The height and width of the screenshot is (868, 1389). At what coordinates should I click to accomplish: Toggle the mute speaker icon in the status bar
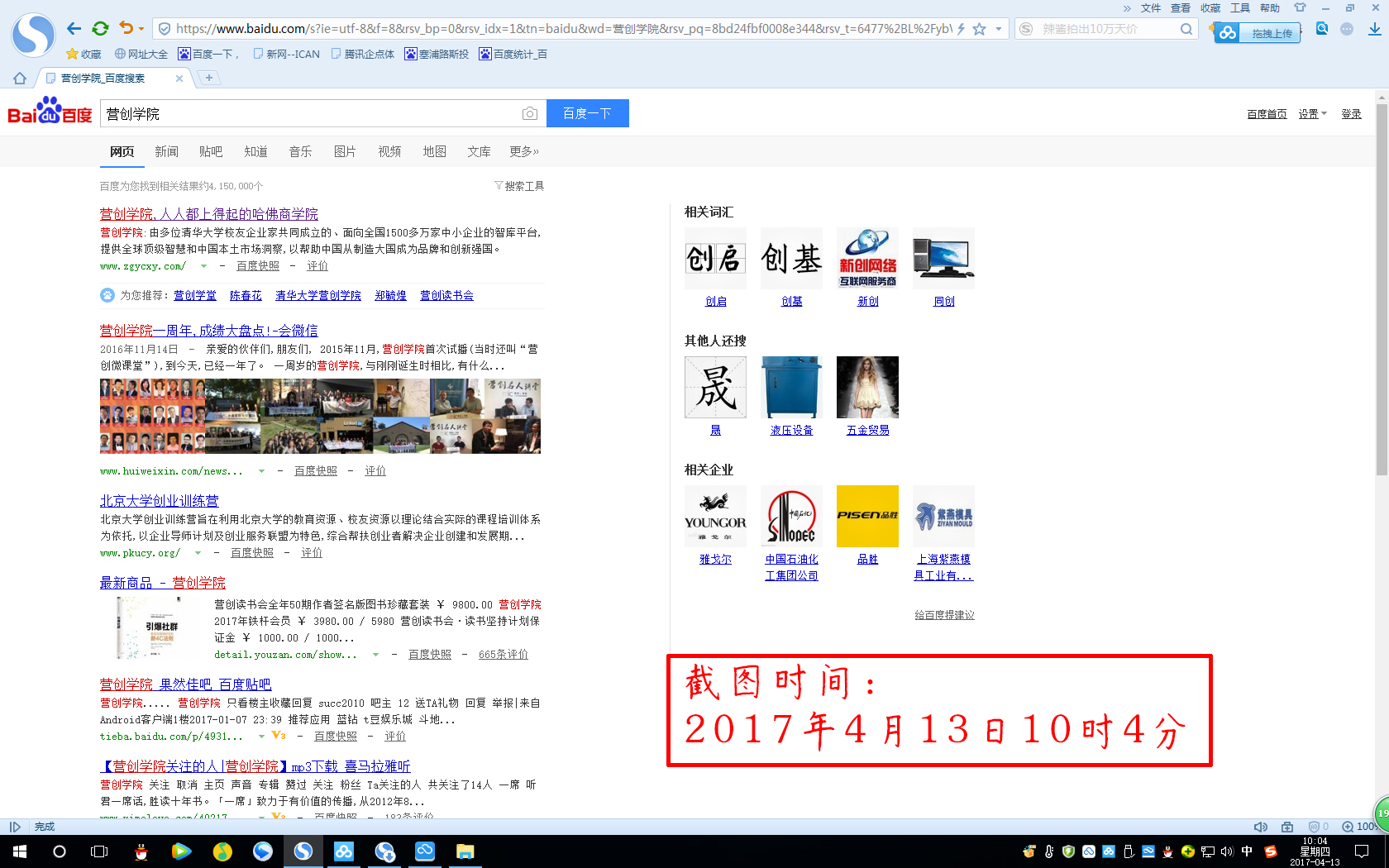point(1260,827)
